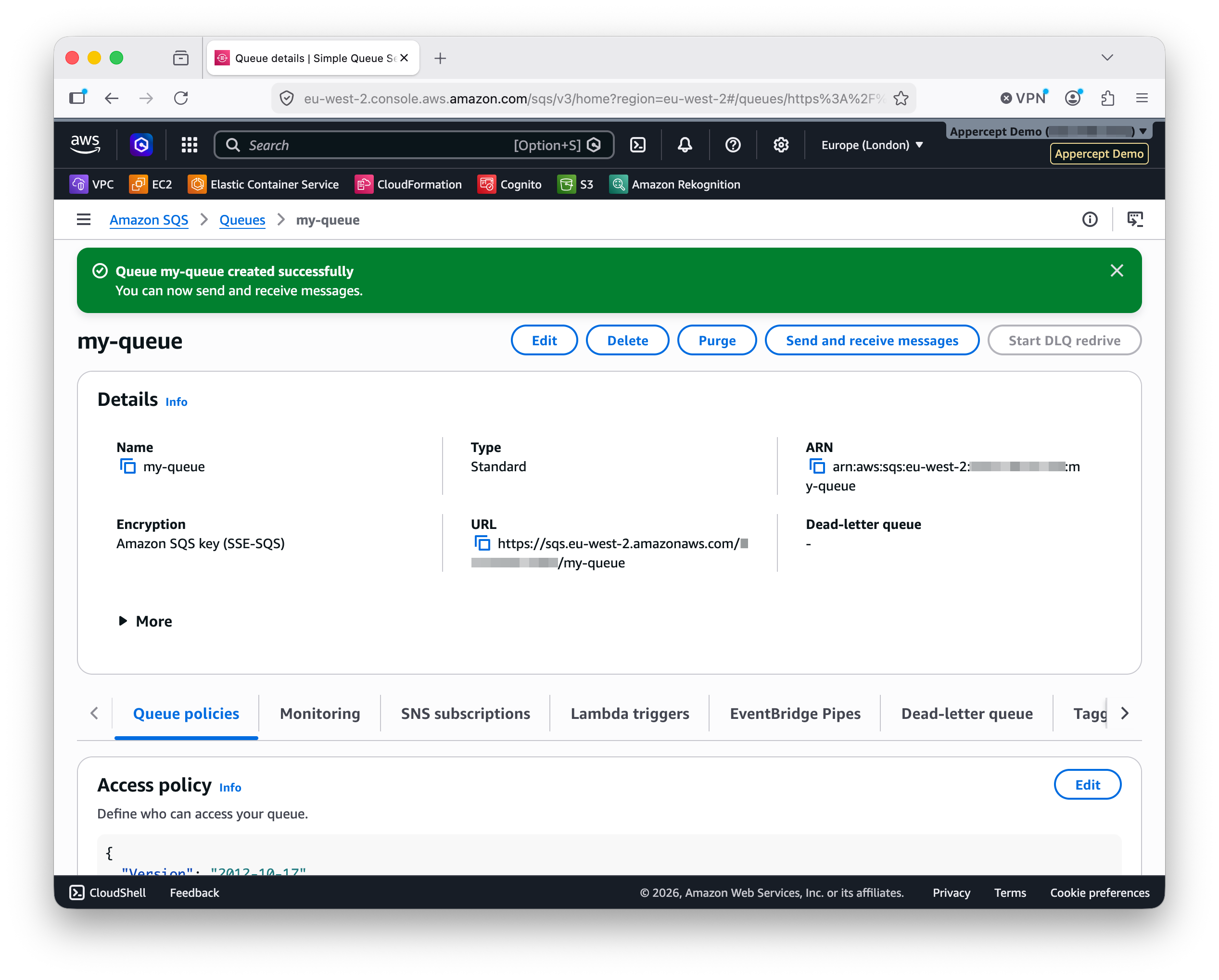Copy the queue name my-queue

tap(128, 466)
